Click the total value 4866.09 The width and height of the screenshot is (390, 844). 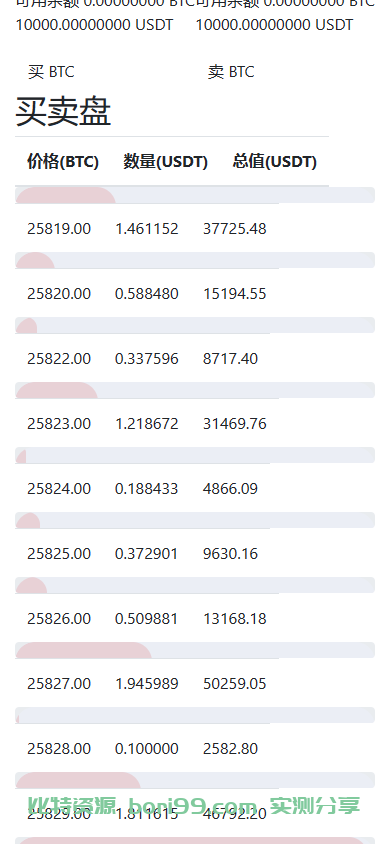[x=230, y=489]
